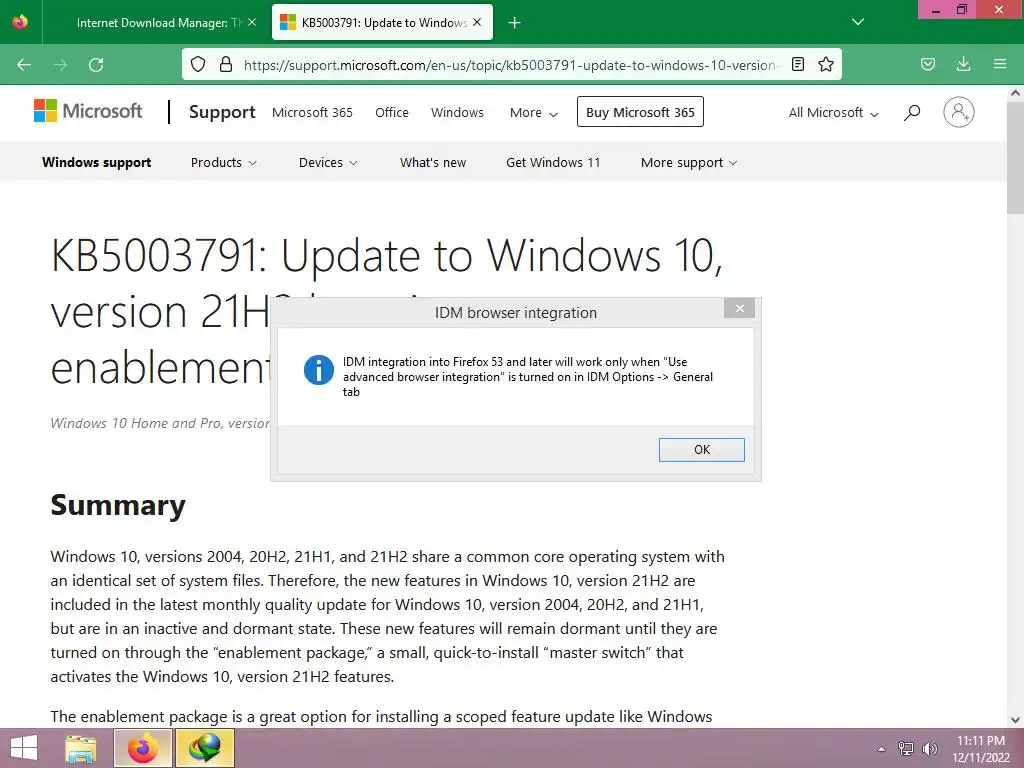Click the site padlock icon
The height and width of the screenshot is (768, 1024).
click(x=226, y=64)
